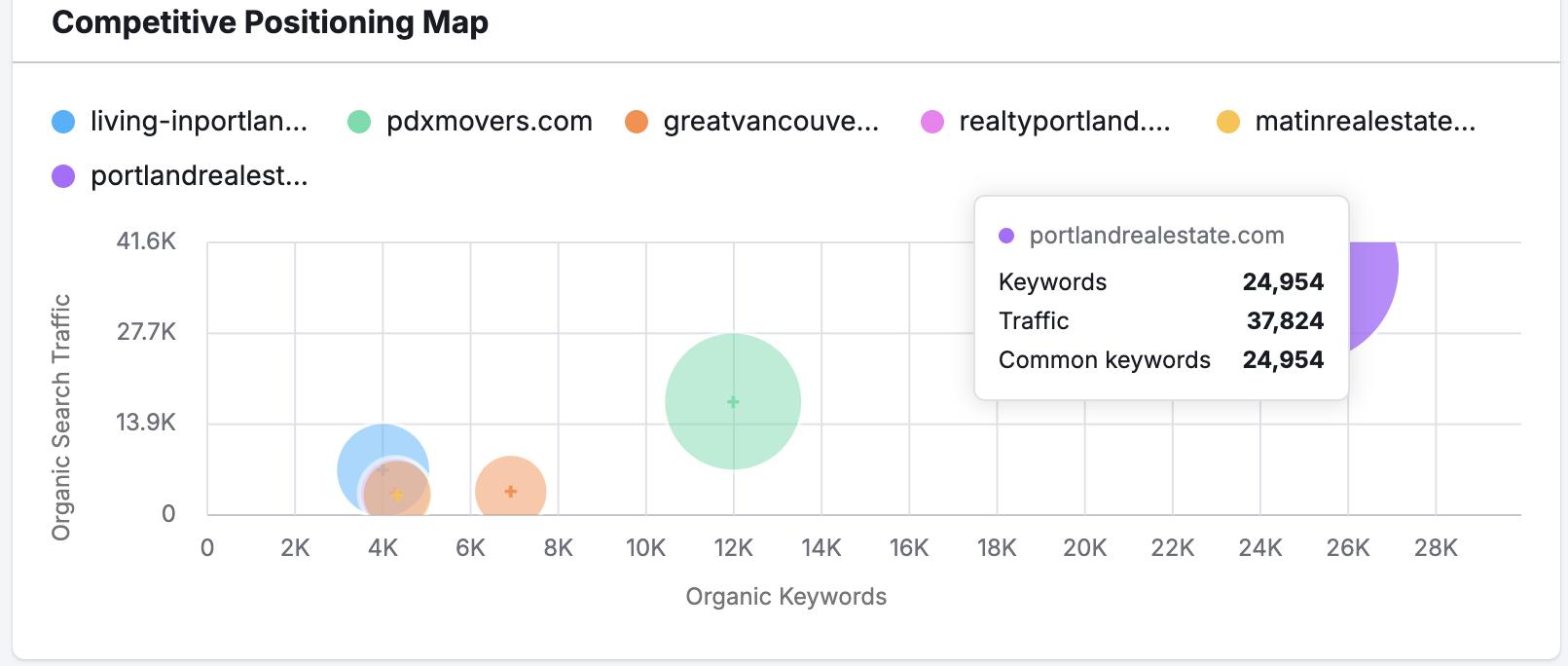The image size is (1568, 666).
Task: Click the yellow matinrealestate legend dot
Action: point(1228,122)
